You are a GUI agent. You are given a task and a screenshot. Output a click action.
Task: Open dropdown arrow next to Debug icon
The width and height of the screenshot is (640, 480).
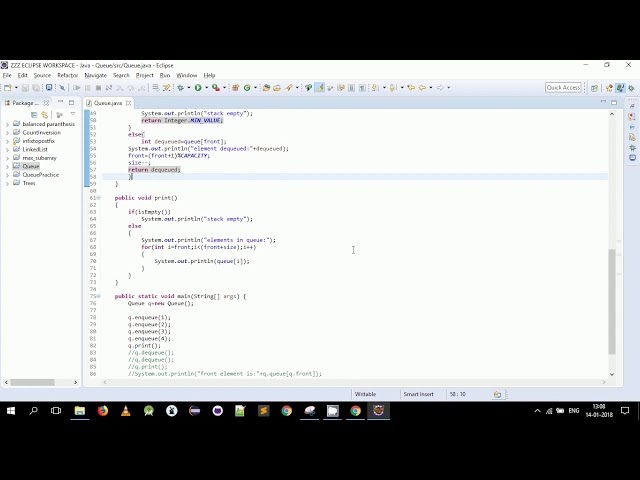click(189, 87)
